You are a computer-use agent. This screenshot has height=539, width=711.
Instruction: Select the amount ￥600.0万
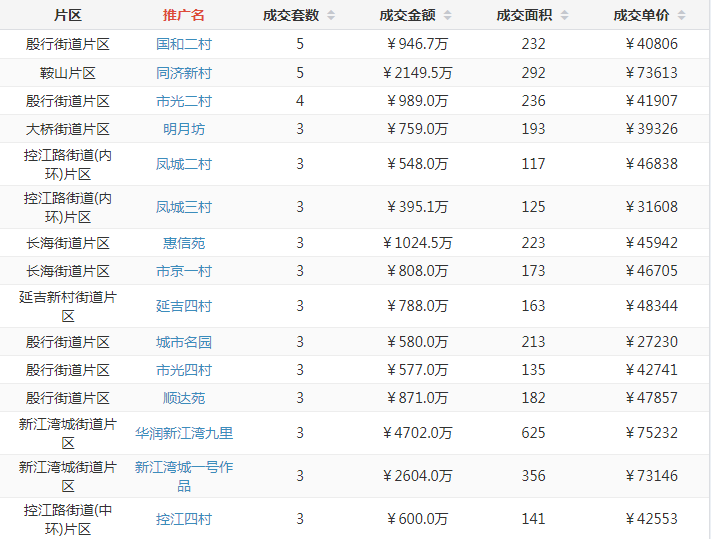418,519
